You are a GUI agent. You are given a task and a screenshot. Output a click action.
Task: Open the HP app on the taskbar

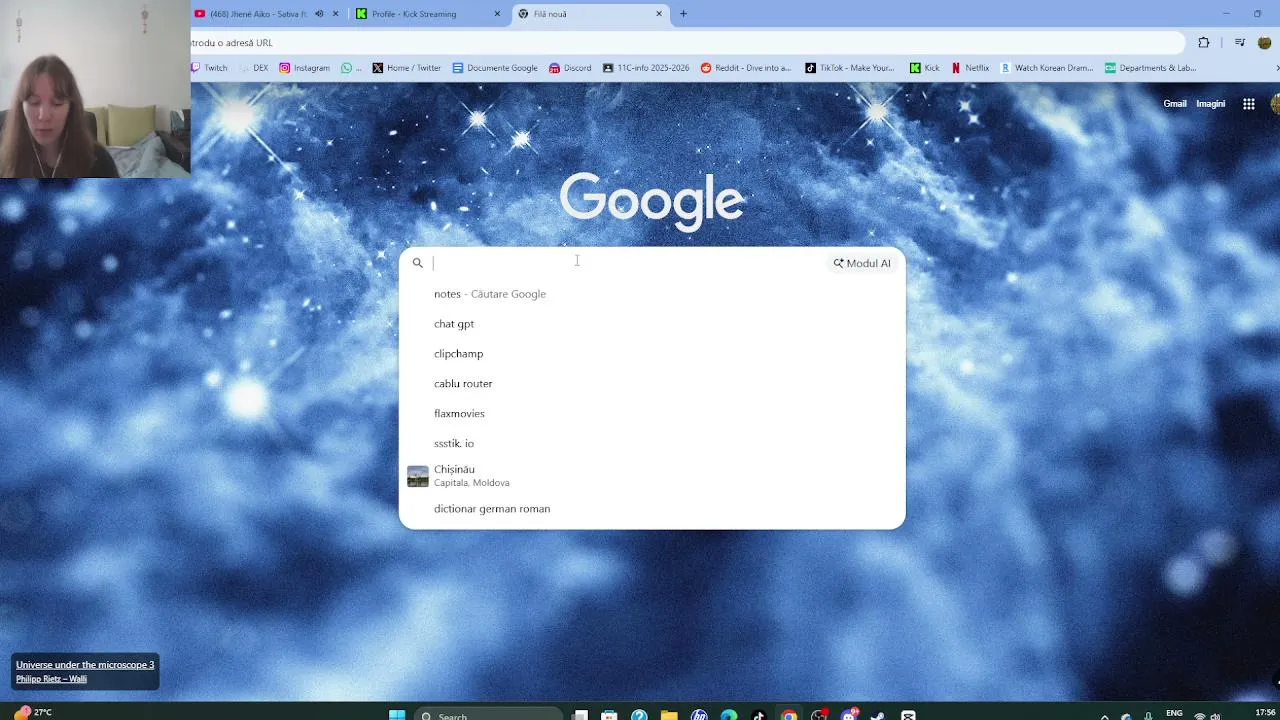(x=699, y=715)
